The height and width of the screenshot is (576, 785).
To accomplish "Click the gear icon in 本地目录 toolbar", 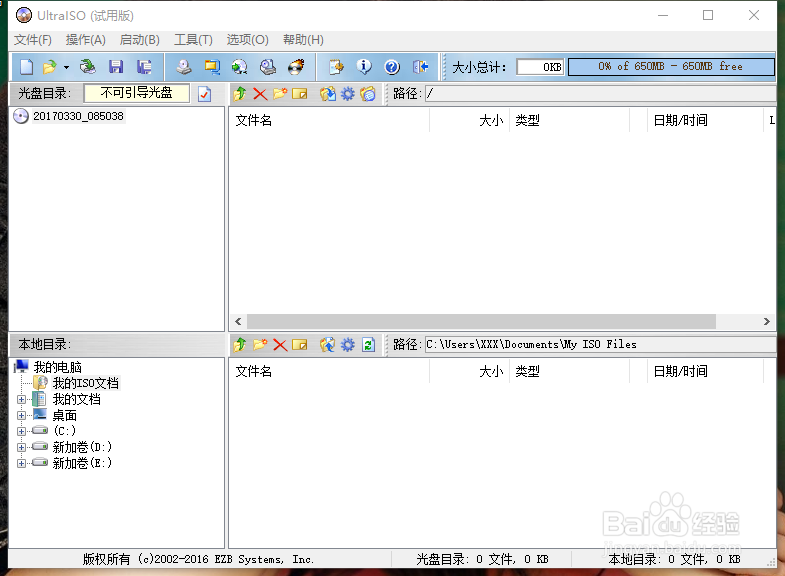I will 347,344.
